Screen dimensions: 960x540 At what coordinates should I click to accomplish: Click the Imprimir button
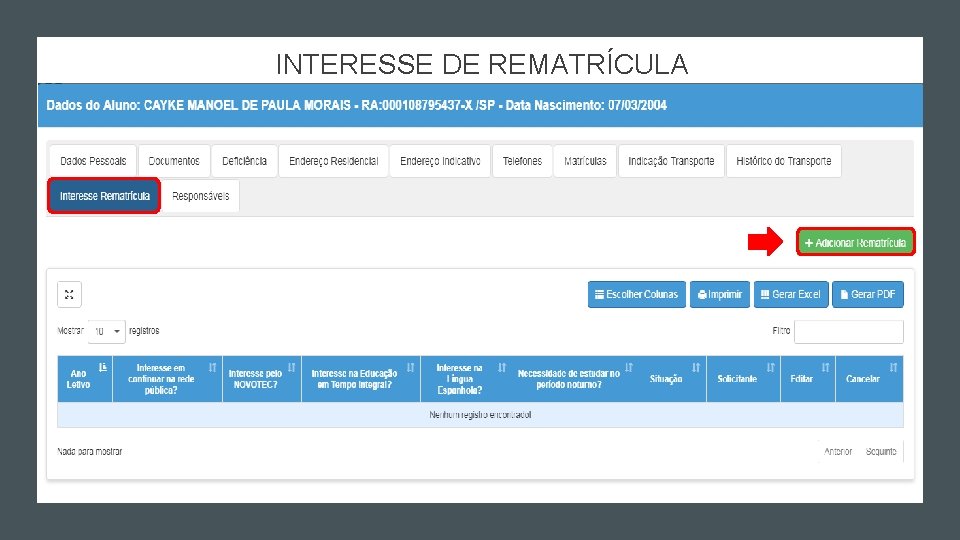pyautogui.click(x=720, y=294)
